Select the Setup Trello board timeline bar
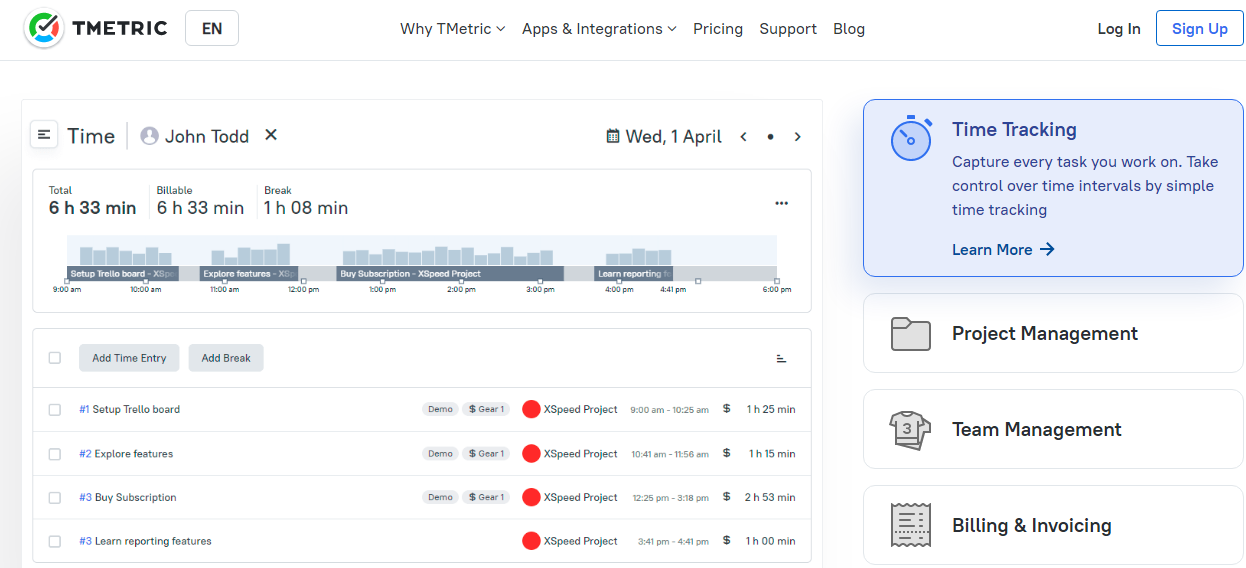1246x568 pixels. (123, 273)
